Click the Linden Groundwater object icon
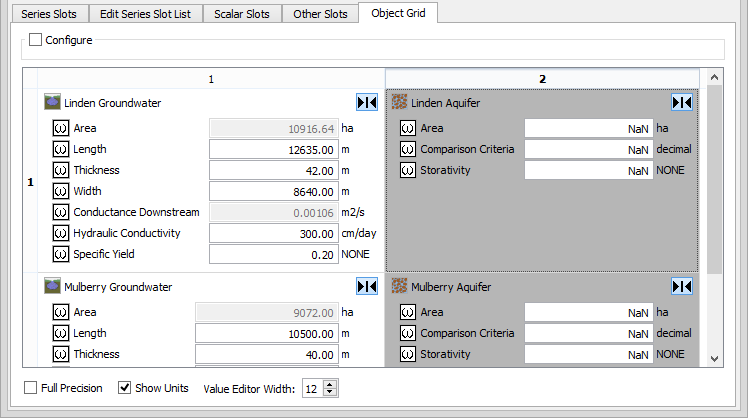The height and width of the screenshot is (418, 748). [x=53, y=102]
